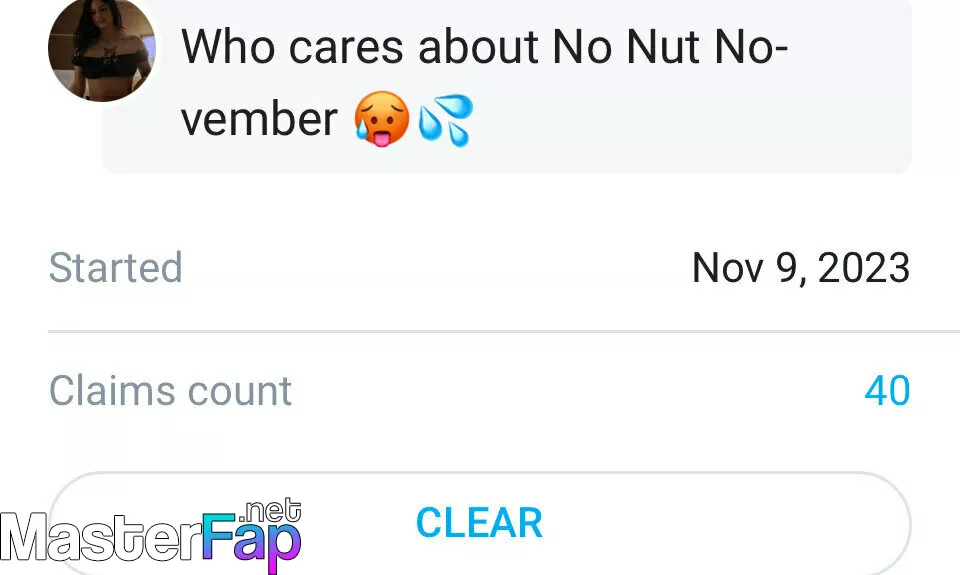Click the divider line under Started row
This screenshot has width=960, height=575.
coord(504,331)
